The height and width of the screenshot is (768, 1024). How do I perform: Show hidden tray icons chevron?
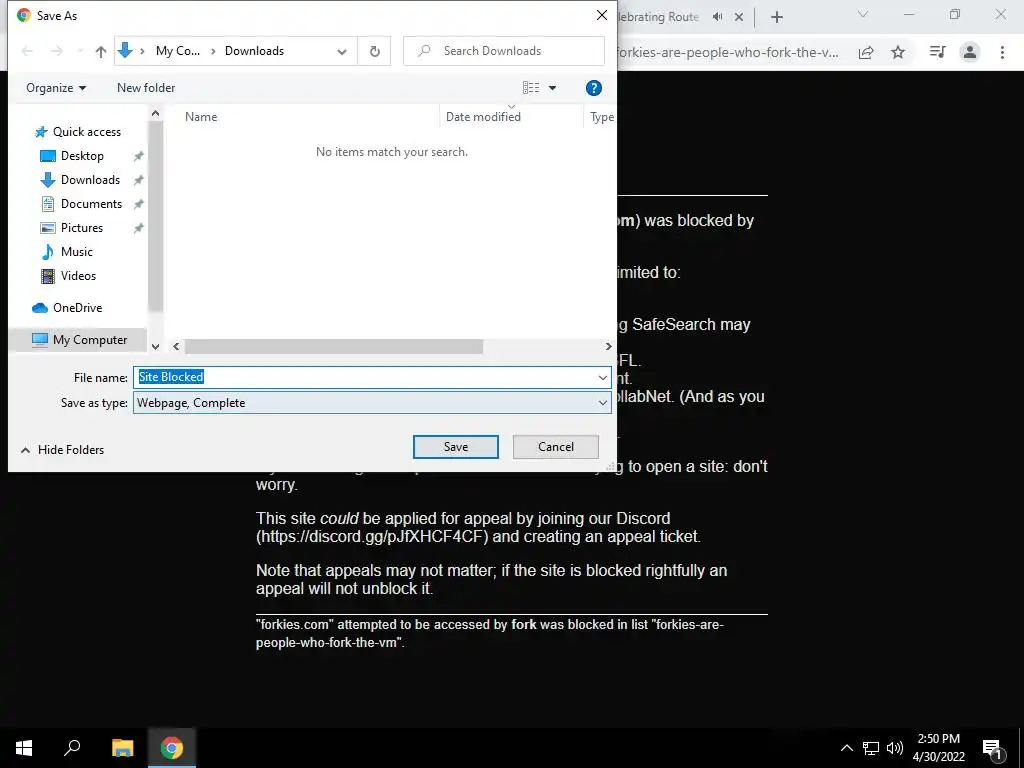click(x=846, y=748)
